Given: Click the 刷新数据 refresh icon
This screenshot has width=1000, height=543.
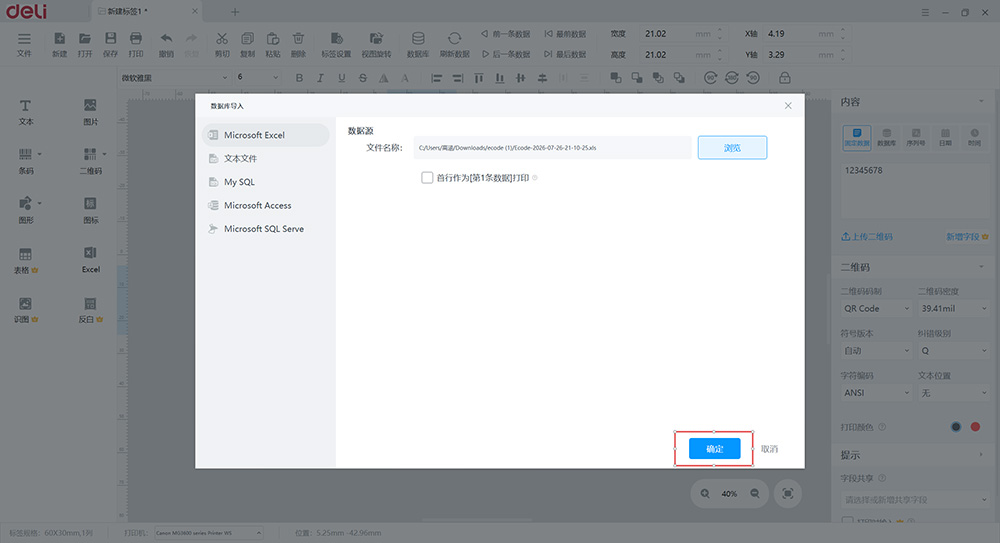Looking at the screenshot, I should pos(454,44).
